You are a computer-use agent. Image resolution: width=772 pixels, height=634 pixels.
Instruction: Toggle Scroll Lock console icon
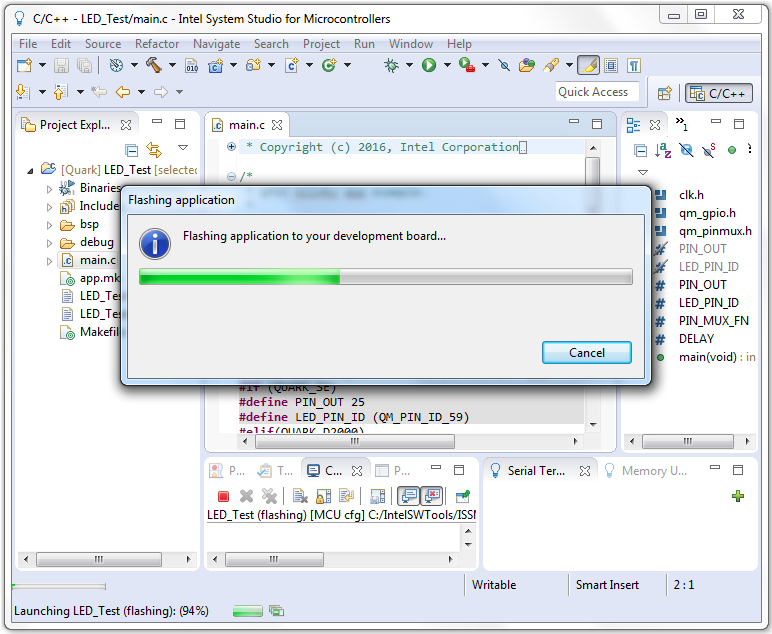(323, 496)
